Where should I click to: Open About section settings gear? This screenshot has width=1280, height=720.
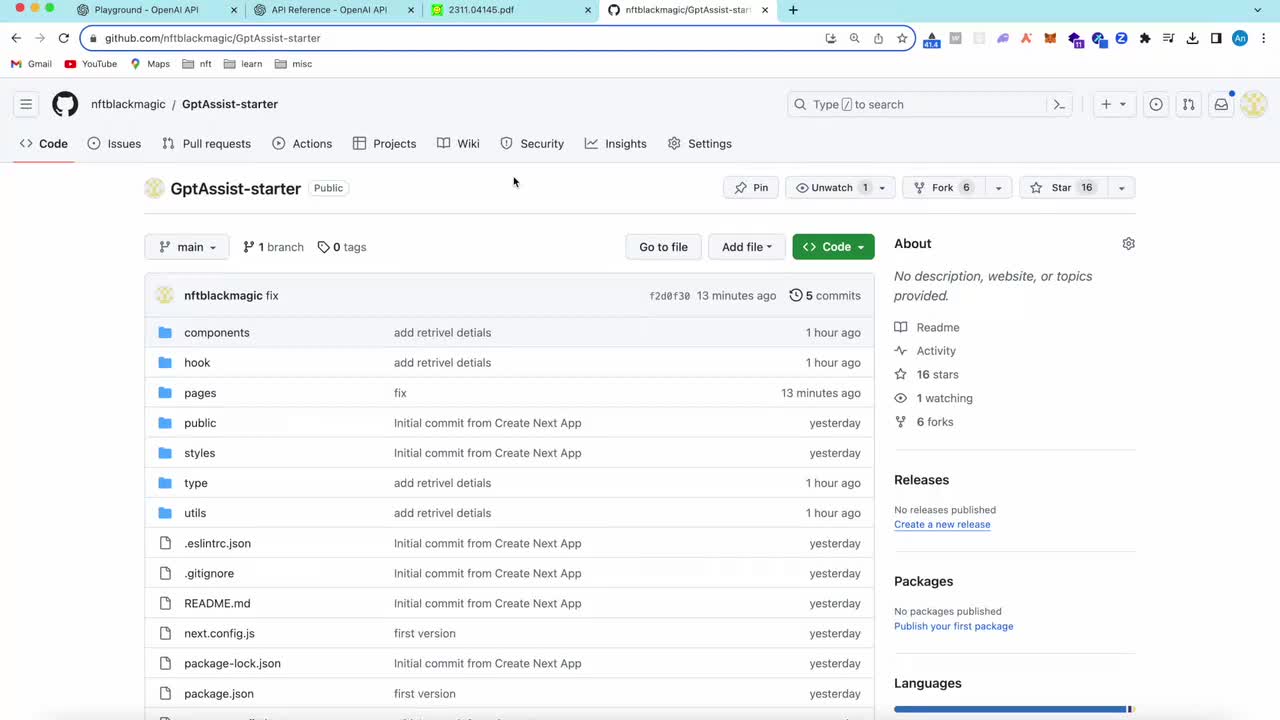[1128, 244]
